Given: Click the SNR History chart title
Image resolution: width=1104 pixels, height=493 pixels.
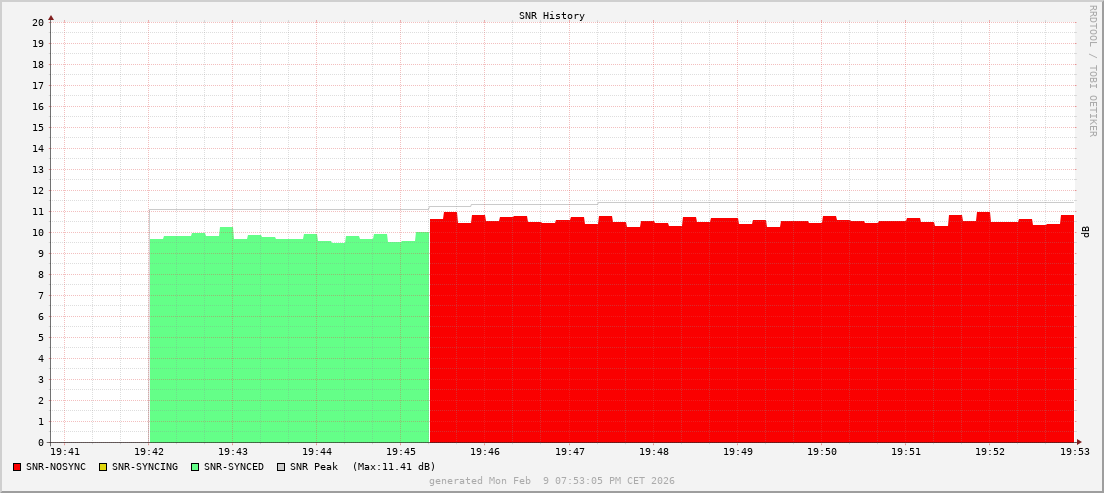Looking at the screenshot, I should 552,16.
